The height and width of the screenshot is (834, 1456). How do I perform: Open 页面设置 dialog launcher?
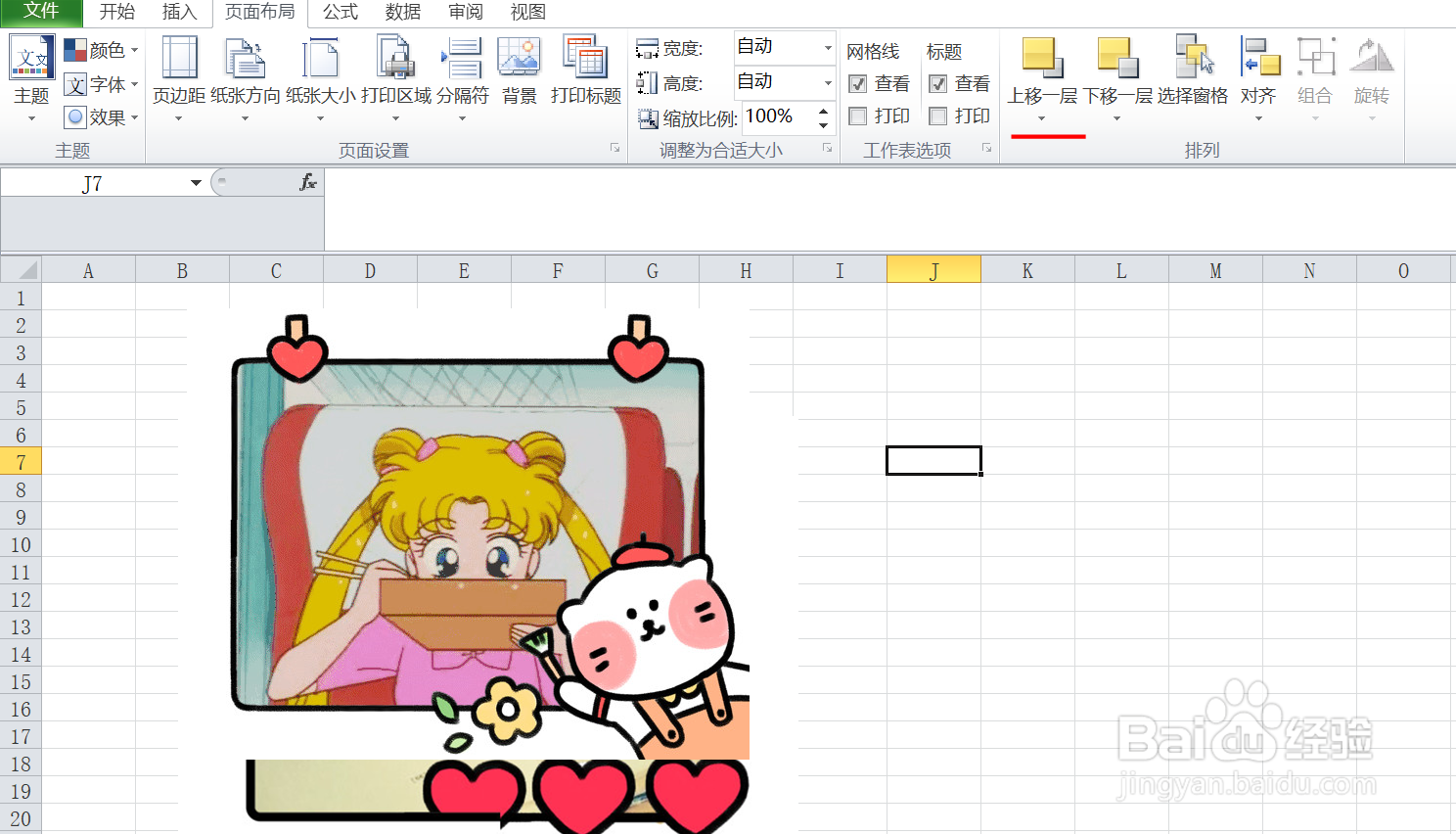tap(614, 148)
